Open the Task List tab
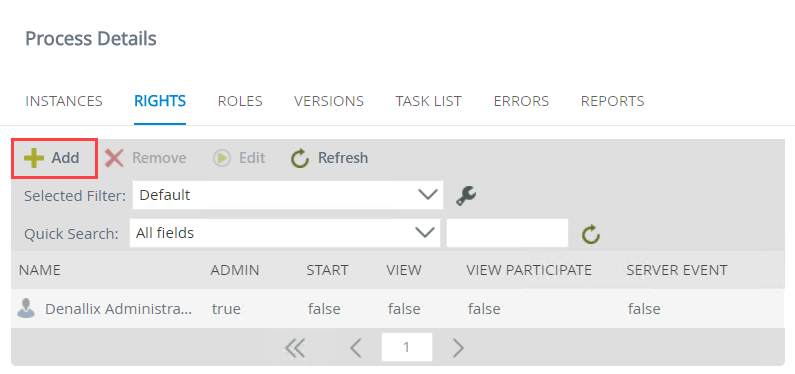The width and height of the screenshot is (795, 374). pos(428,101)
